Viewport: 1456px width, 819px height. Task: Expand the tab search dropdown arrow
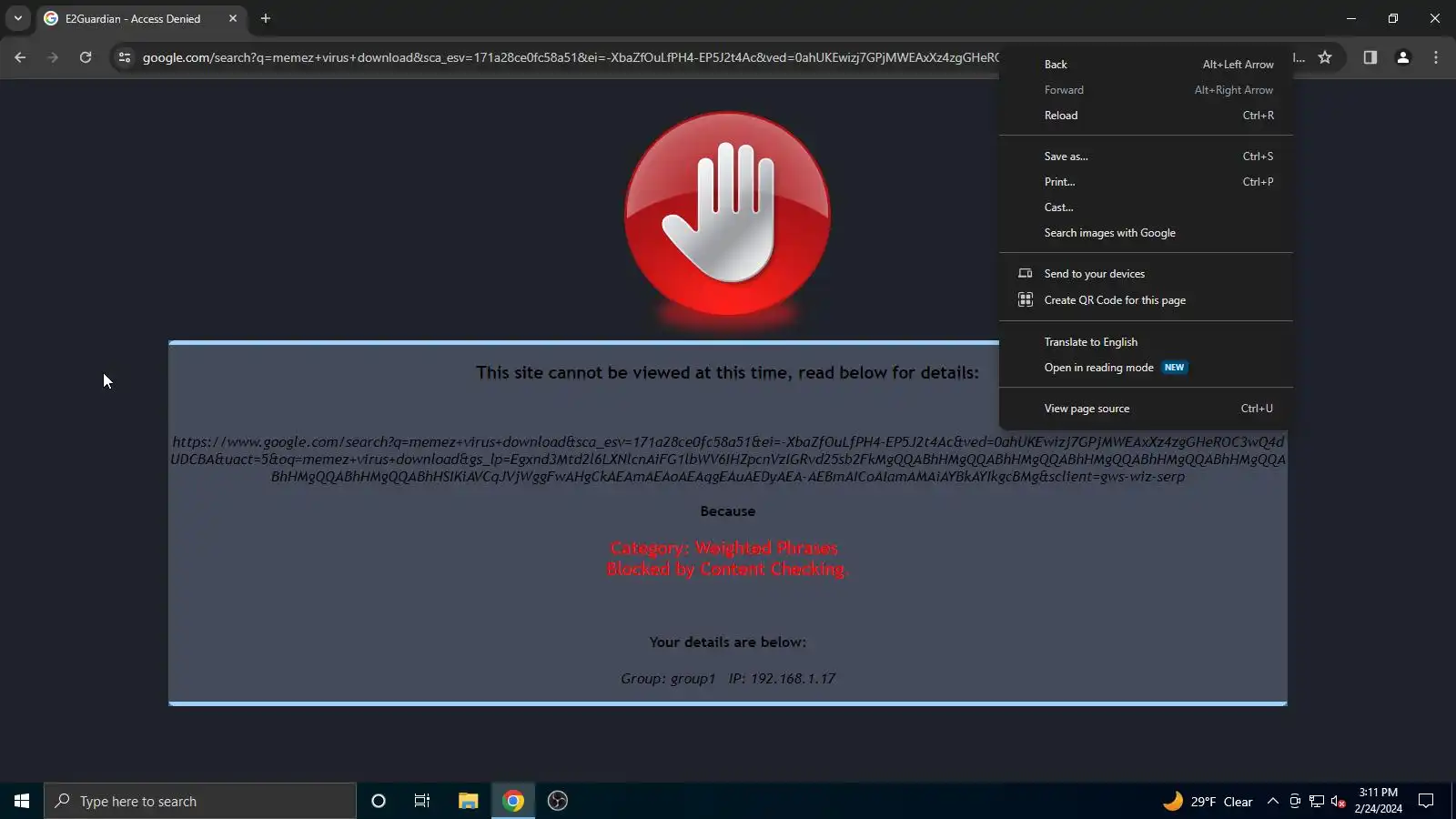pos(17,18)
